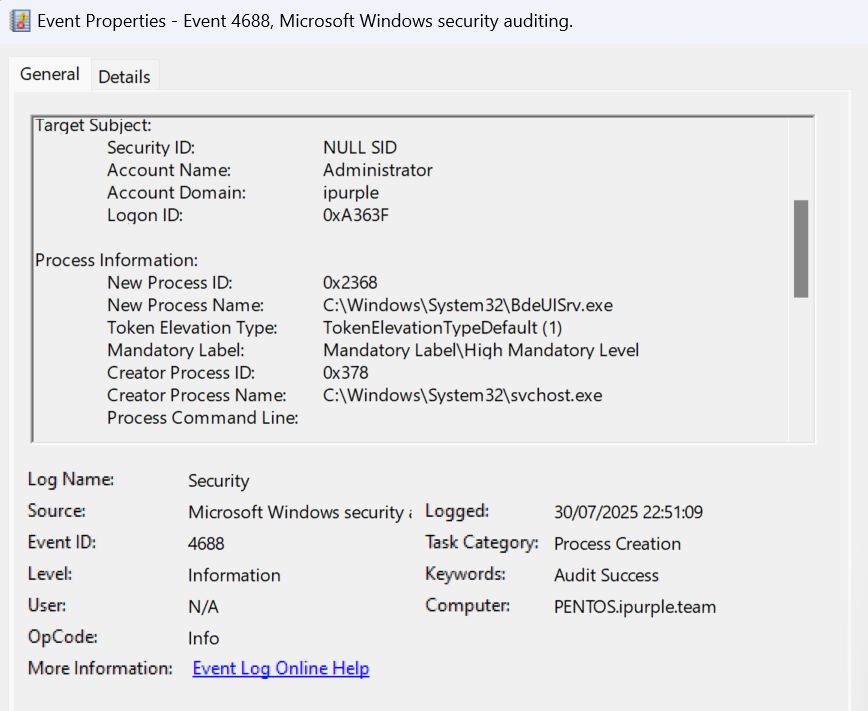Viewport: 868px width, 711px height.
Task: Click the Computer value PENTOS.ipurple.team
Action: (x=634, y=606)
